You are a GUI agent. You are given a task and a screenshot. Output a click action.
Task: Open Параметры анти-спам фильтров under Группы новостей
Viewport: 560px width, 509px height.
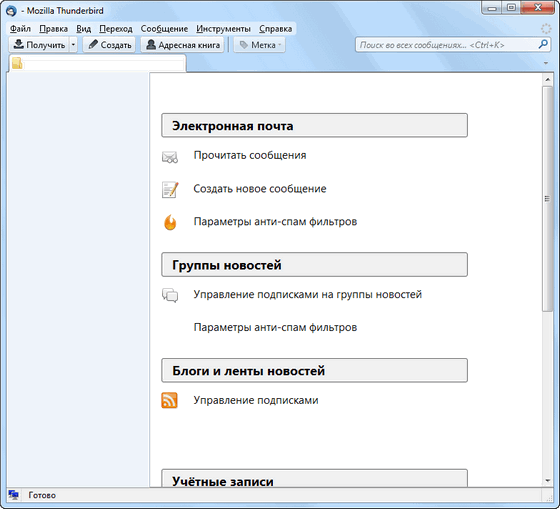tap(275, 327)
